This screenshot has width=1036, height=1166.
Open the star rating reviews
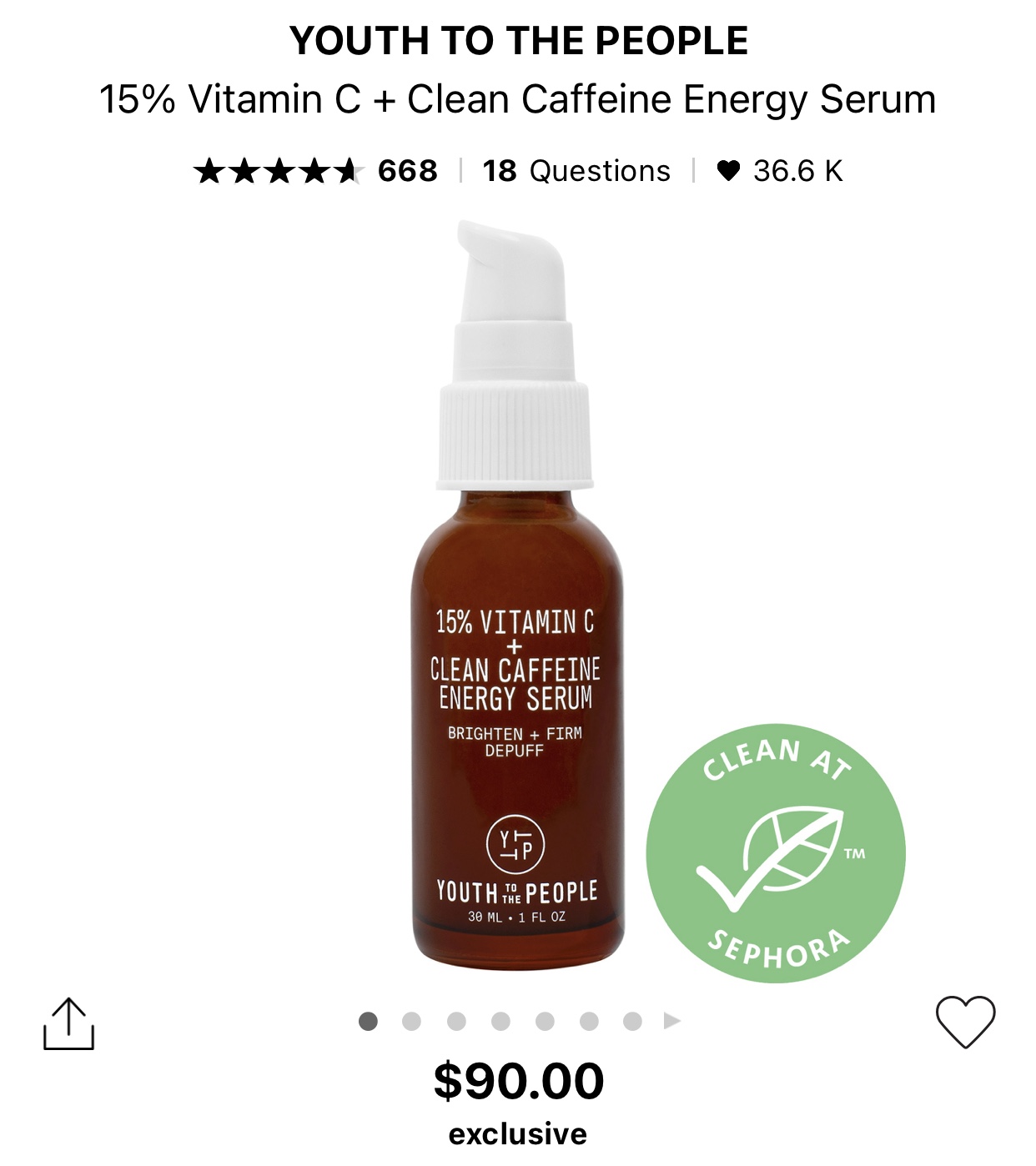[x=279, y=171]
